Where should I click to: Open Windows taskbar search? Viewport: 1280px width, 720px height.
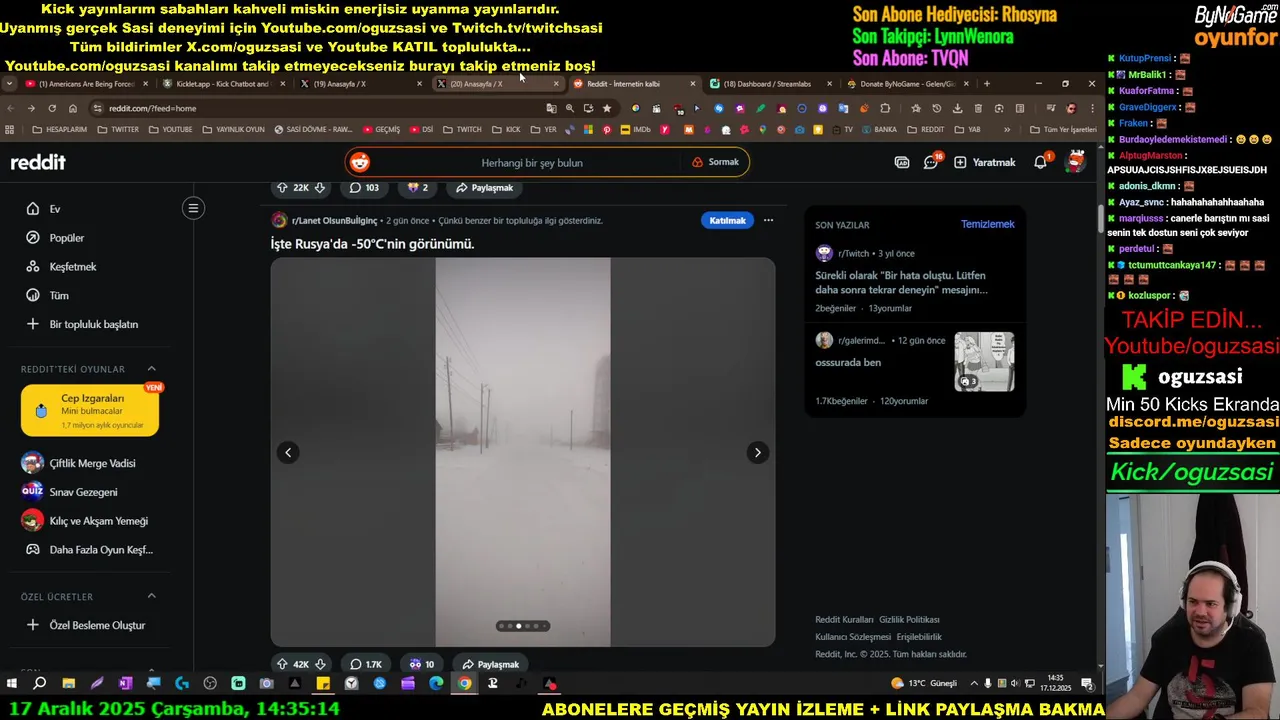point(40,684)
